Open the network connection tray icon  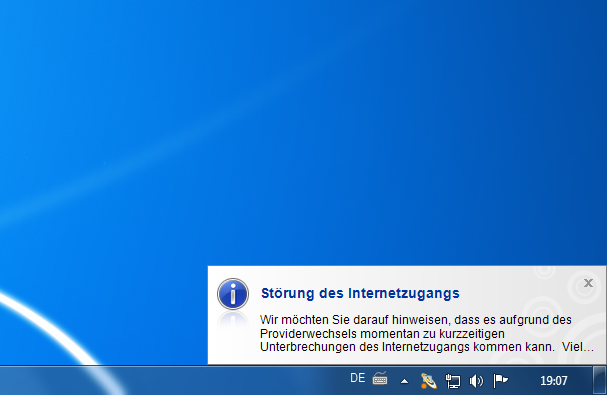pos(453,381)
